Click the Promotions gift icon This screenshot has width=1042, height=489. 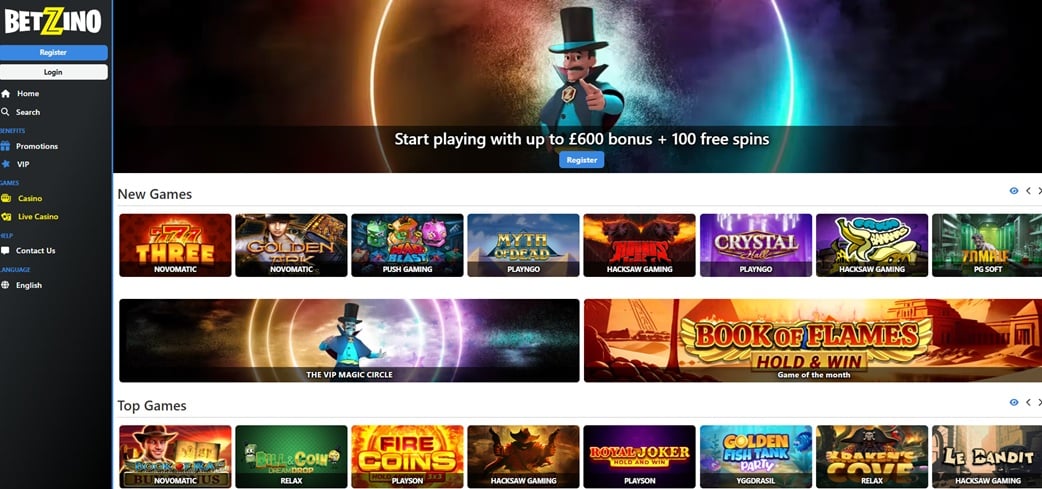coord(6,146)
